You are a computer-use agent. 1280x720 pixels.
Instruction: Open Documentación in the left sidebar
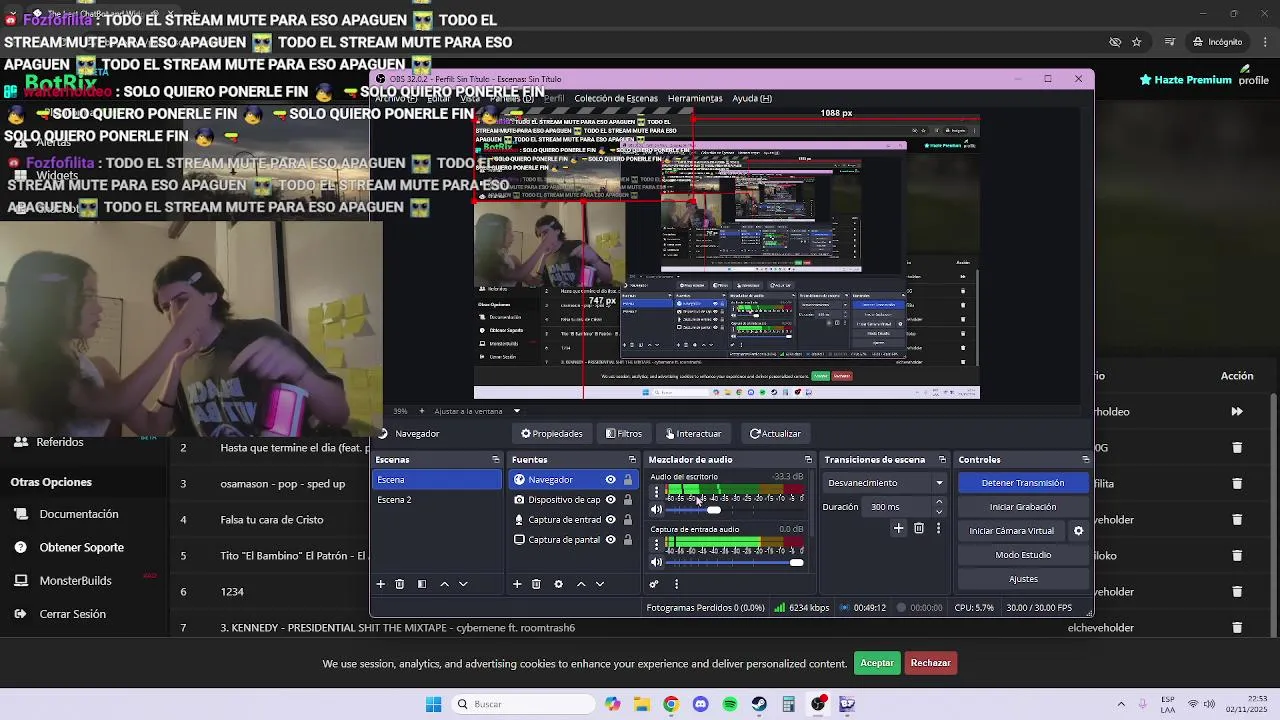[x=79, y=514]
